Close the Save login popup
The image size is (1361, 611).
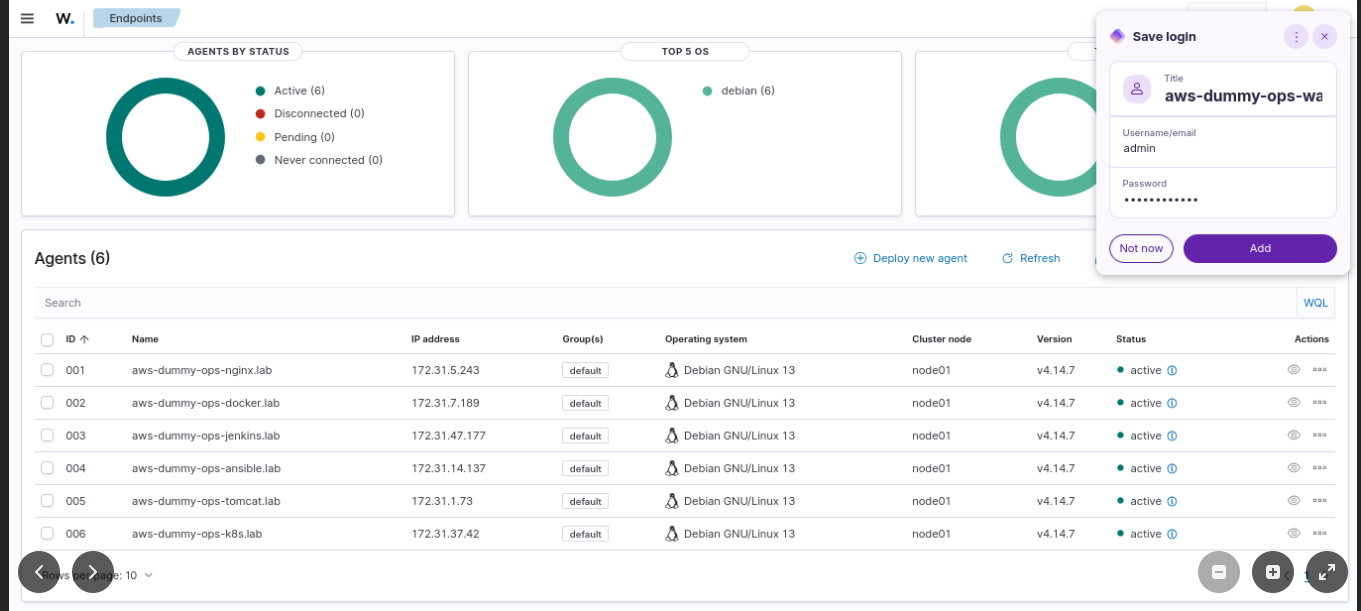coord(1324,37)
